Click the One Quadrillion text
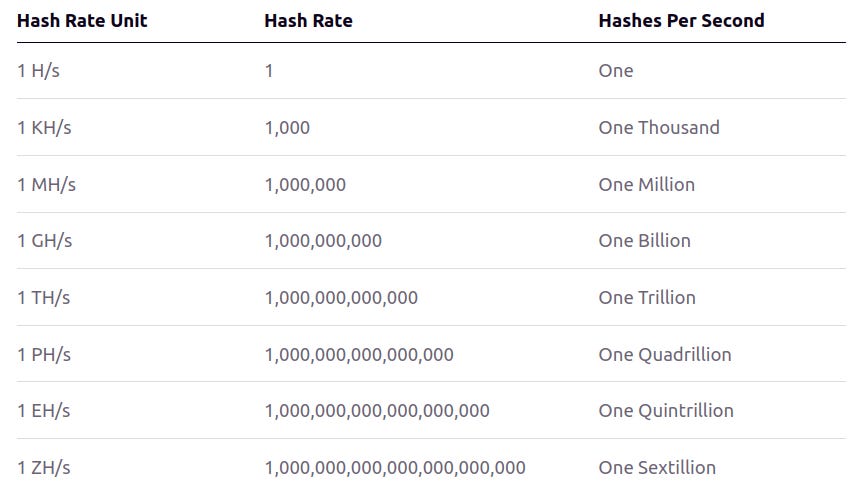 click(665, 355)
